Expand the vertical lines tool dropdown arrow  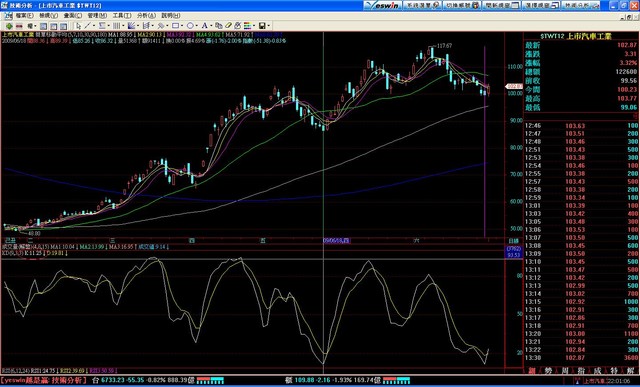[x=123, y=26]
